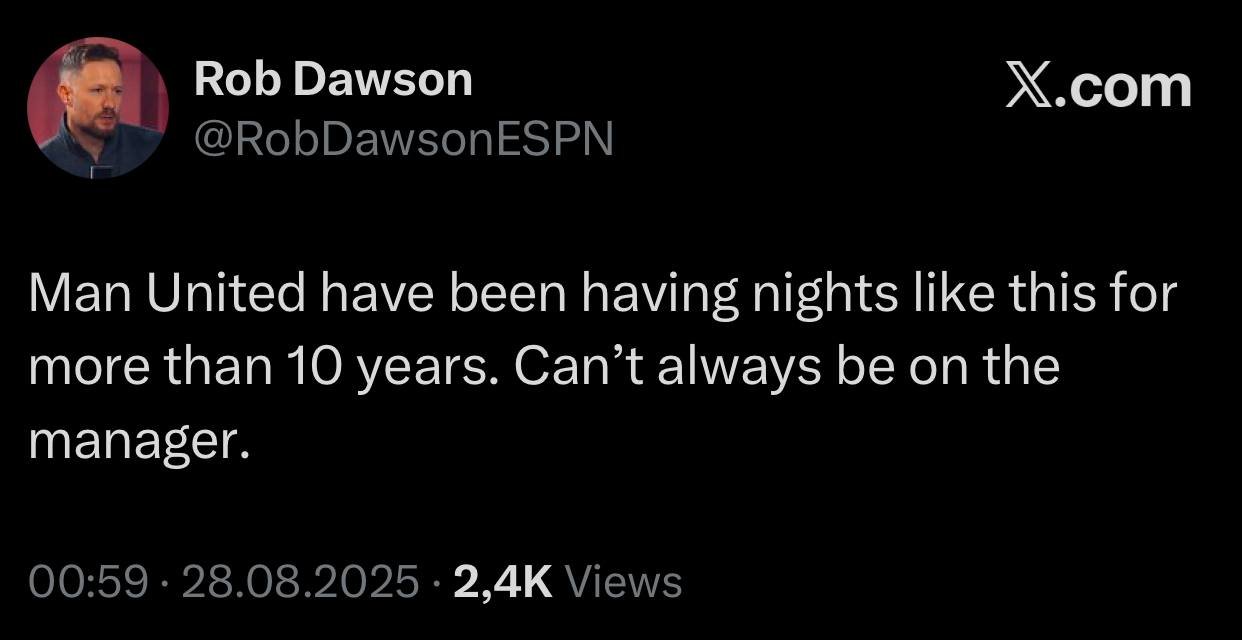This screenshot has height=640, width=1242.
Task: Open Rob Dawson's profile picture
Action: point(98,108)
